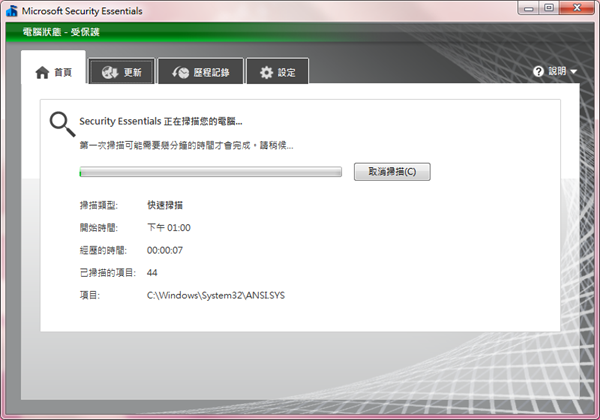Image resolution: width=600 pixels, height=420 pixels.
Task: Click the 快速掃描 scan type value
Action: point(165,205)
